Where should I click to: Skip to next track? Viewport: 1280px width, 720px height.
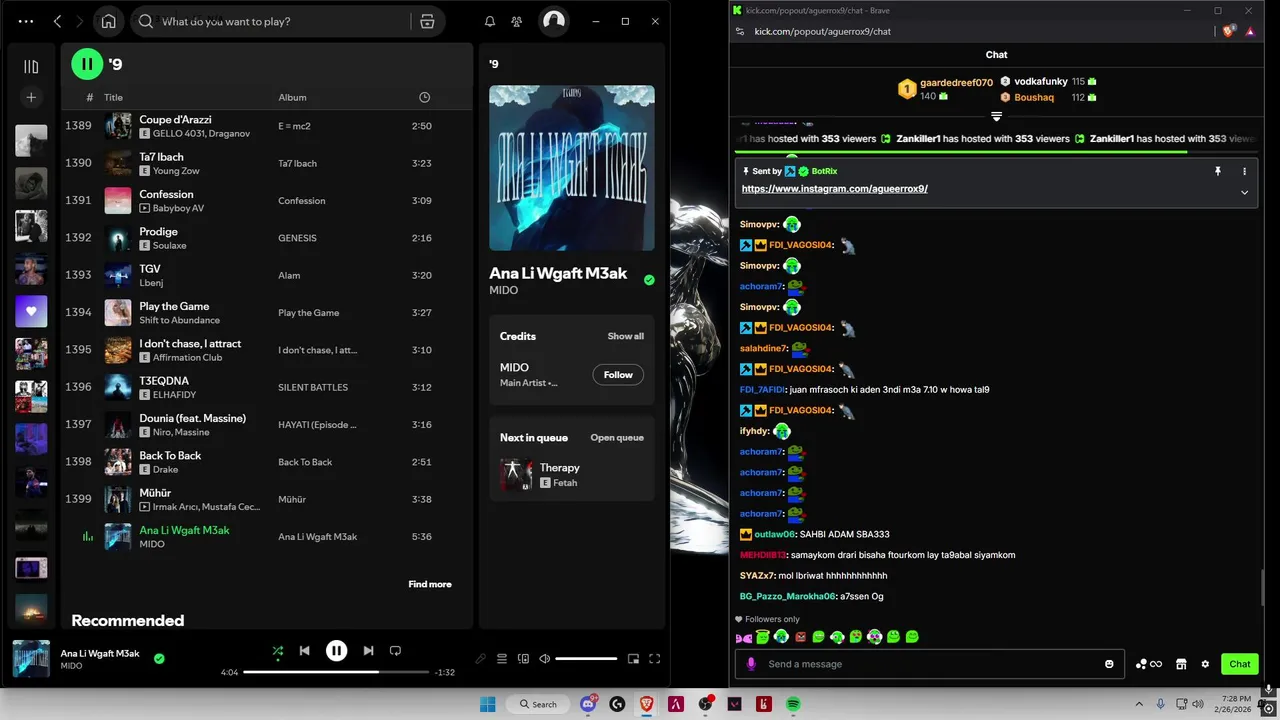click(x=368, y=651)
